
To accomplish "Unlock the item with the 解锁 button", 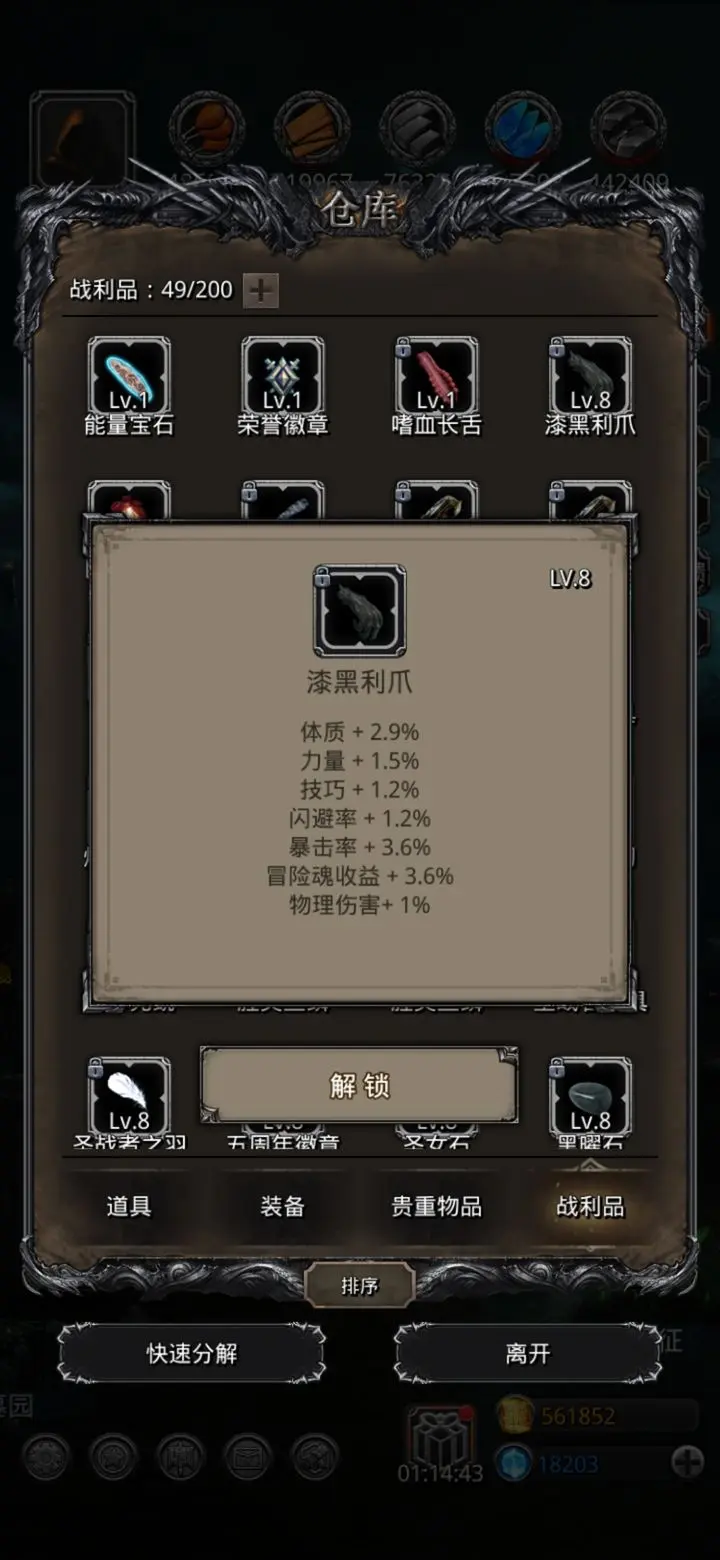I will click(359, 1085).
